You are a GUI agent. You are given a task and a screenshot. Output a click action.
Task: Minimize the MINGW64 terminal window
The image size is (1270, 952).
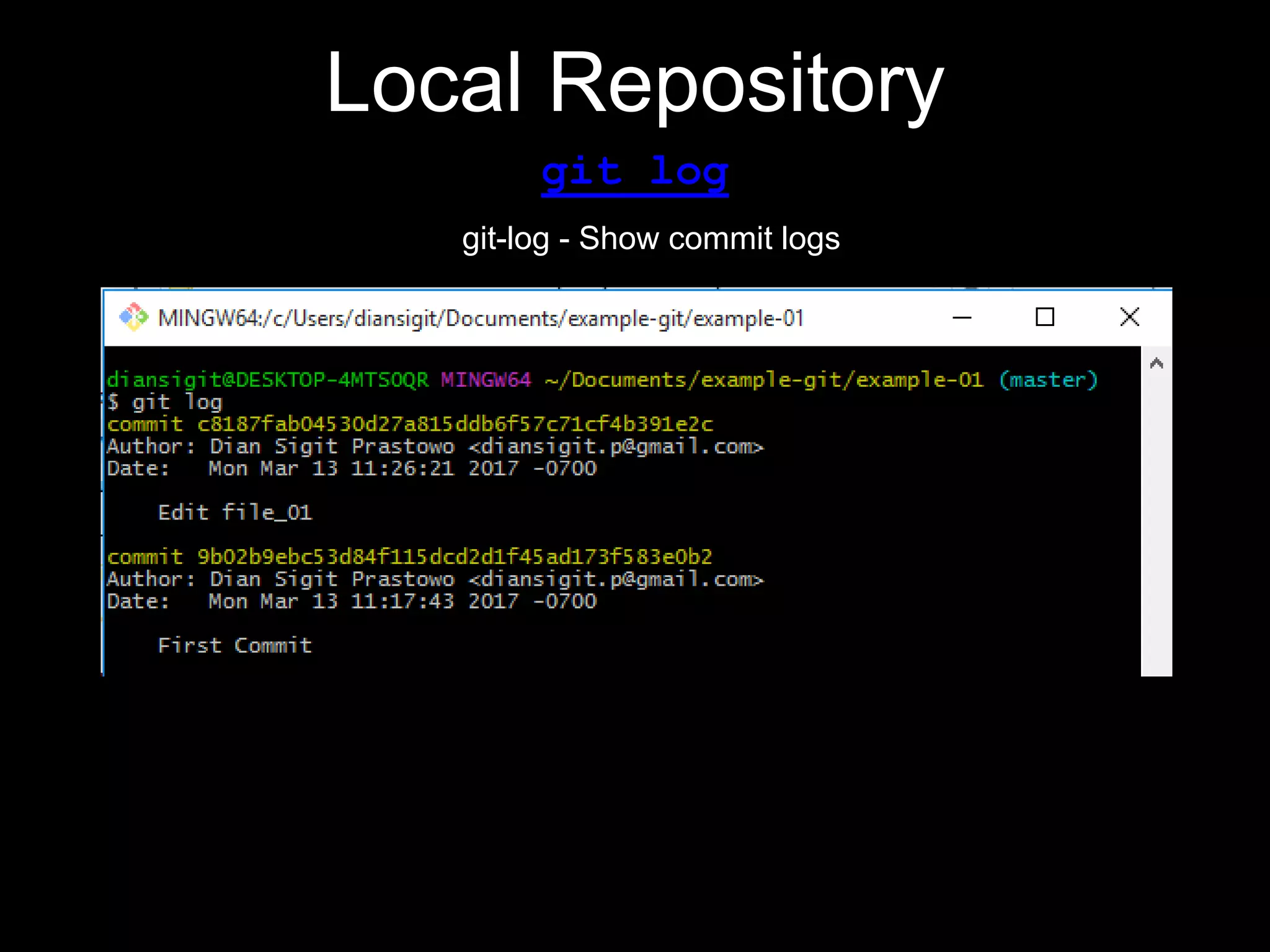tap(961, 317)
